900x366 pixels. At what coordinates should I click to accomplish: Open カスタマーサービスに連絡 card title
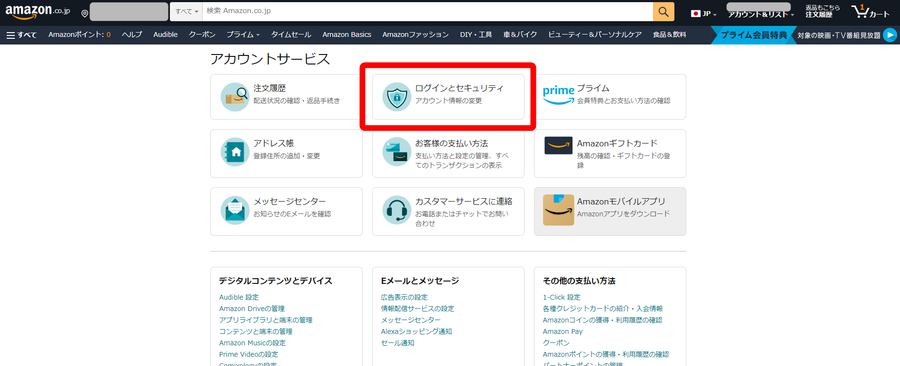tap(464, 202)
